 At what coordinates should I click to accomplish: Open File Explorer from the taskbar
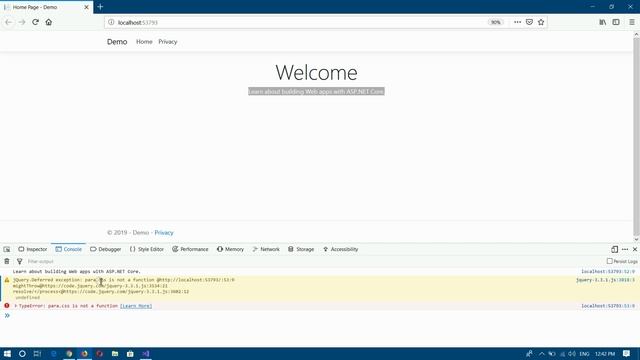(x=115, y=353)
